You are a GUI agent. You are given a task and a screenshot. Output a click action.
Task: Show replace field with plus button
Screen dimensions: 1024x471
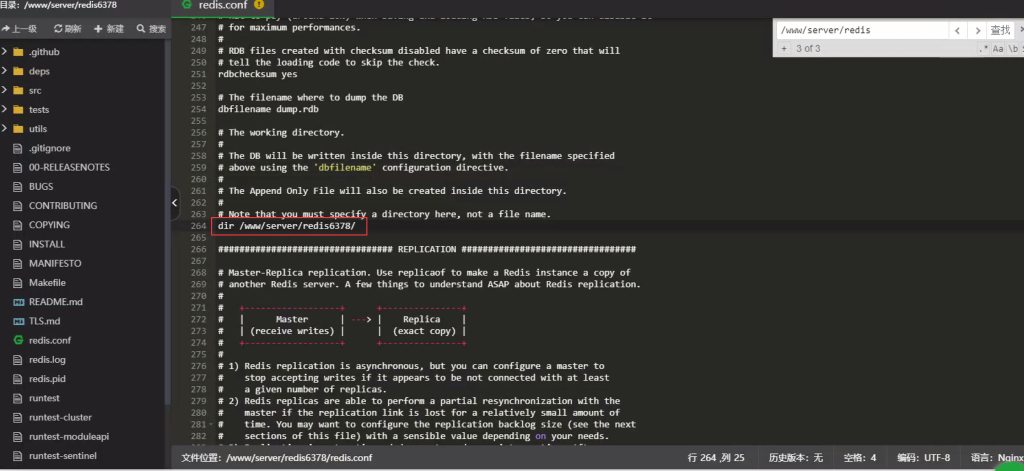(x=783, y=48)
